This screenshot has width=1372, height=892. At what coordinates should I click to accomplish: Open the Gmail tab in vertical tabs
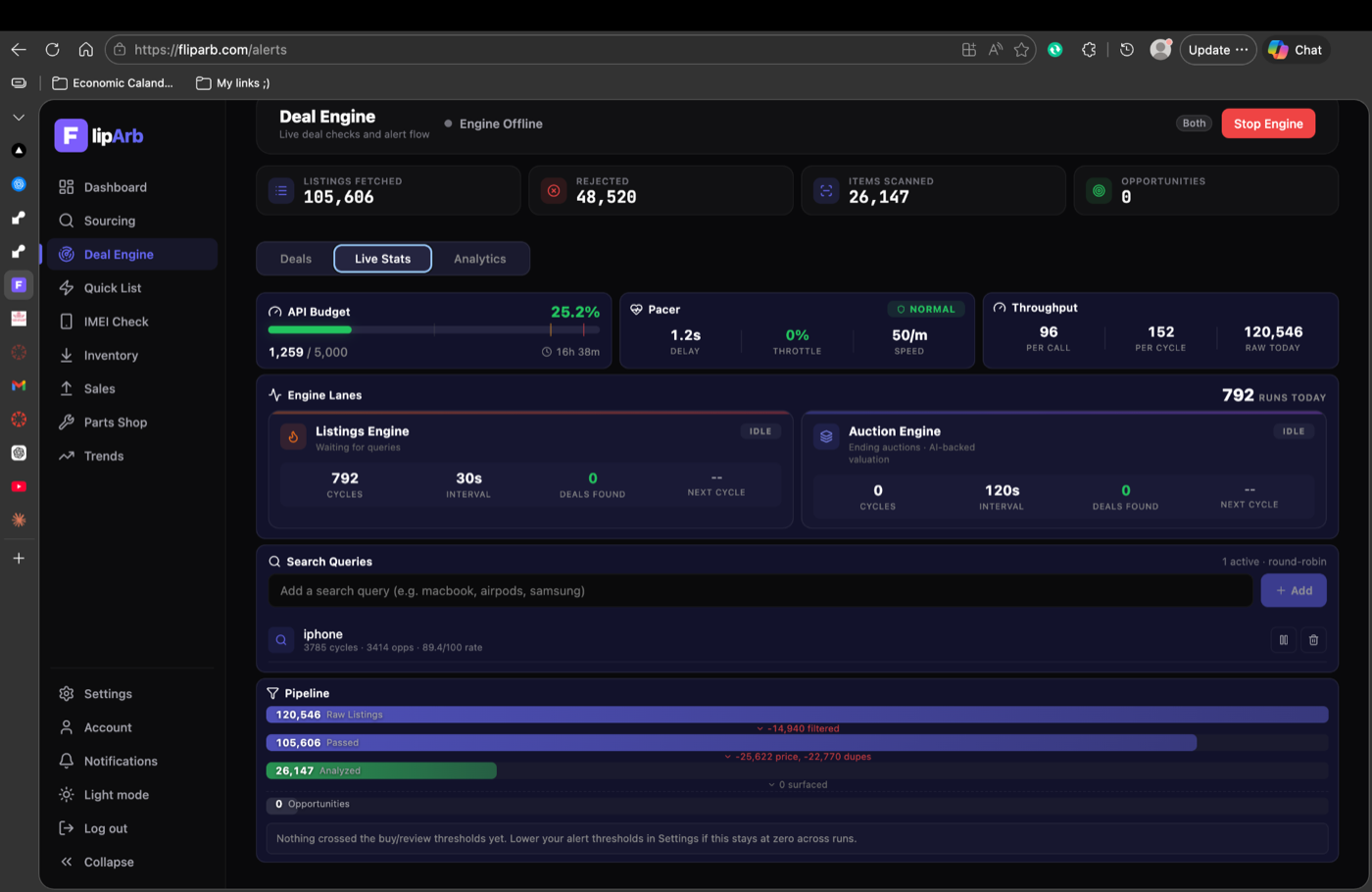(19, 385)
